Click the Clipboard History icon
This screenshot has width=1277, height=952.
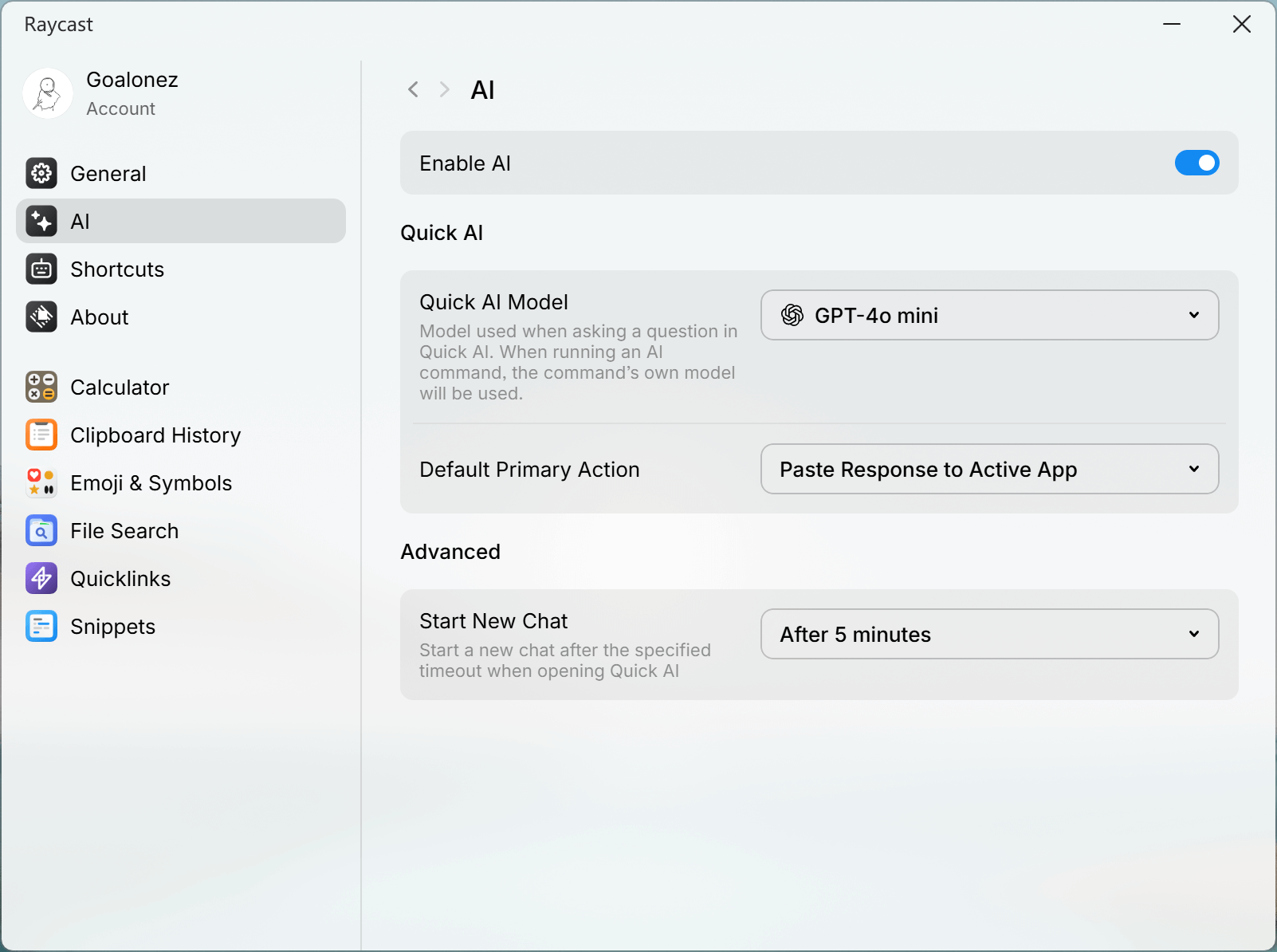click(x=41, y=435)
